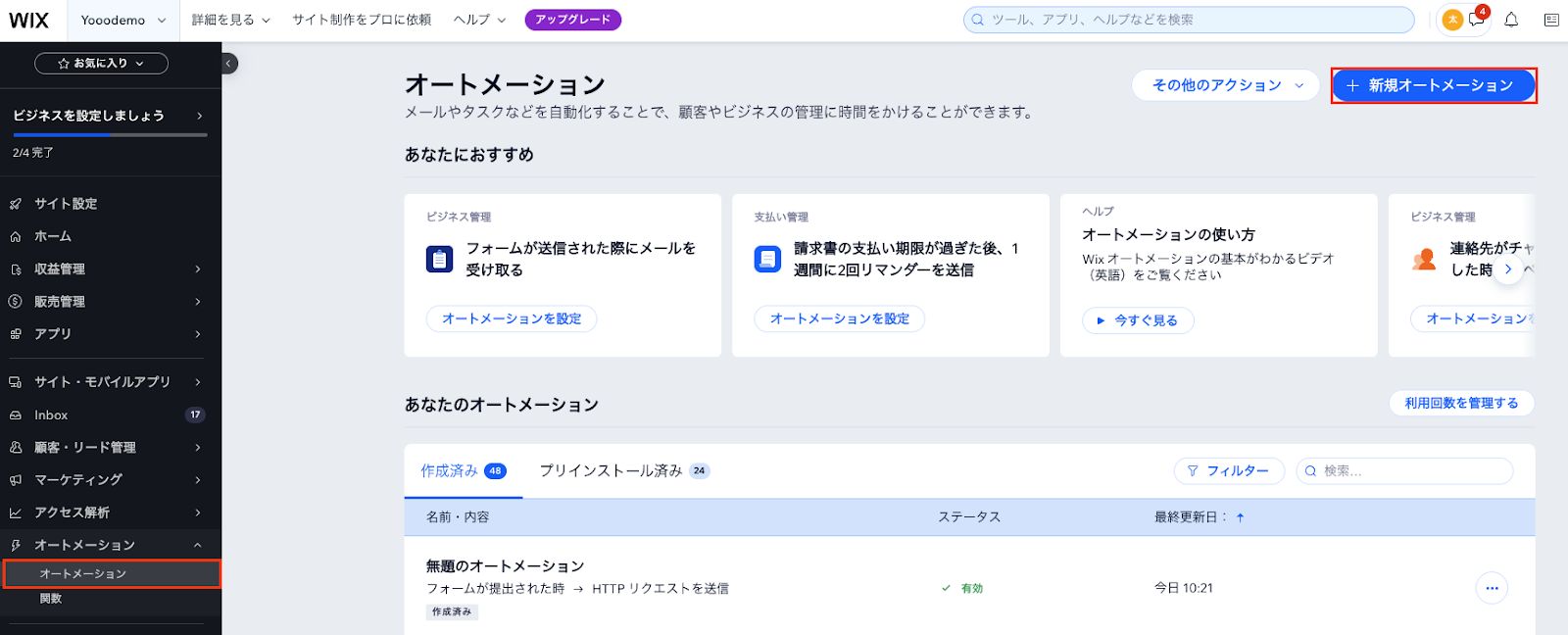
Task: Collapse the sidebar with arrow button
Action: (228, 64)
